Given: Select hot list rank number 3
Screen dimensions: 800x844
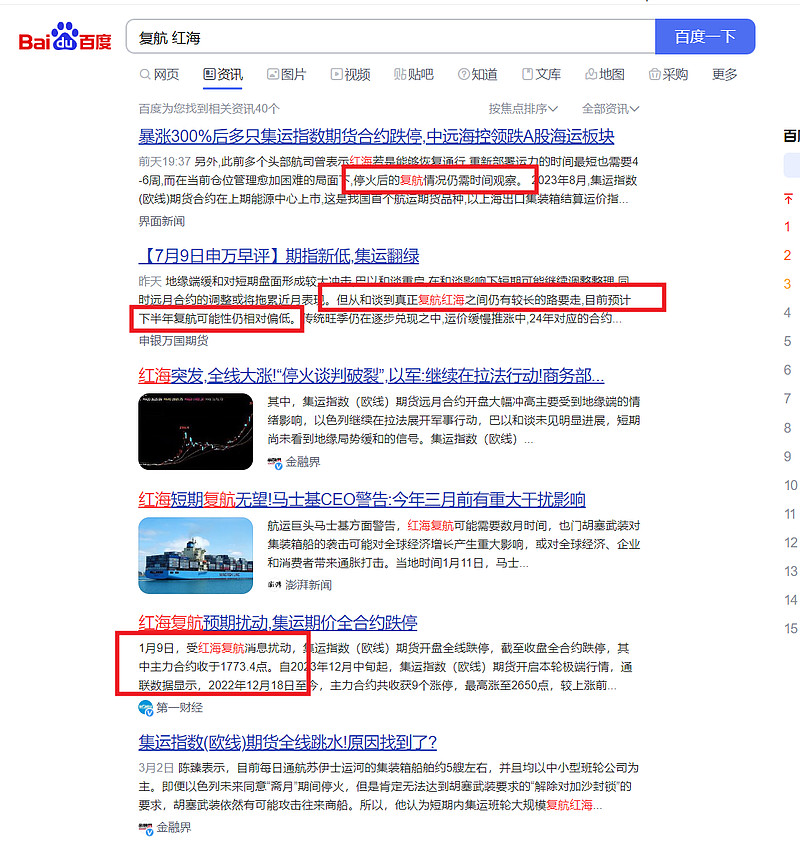Looking at the screenshot, I should [787, 284].
